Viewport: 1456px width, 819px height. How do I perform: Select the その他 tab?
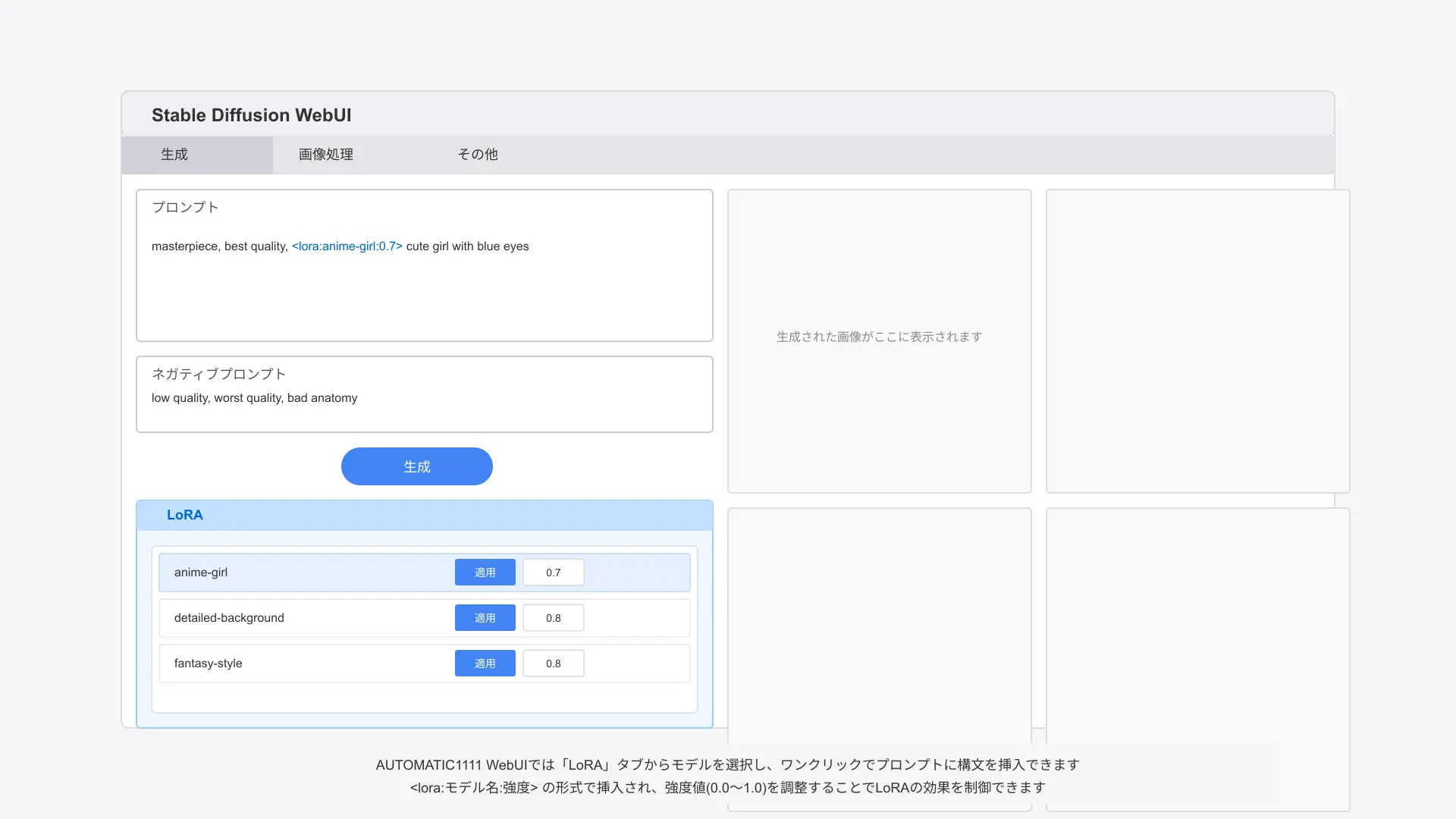(x=478, y=155)
